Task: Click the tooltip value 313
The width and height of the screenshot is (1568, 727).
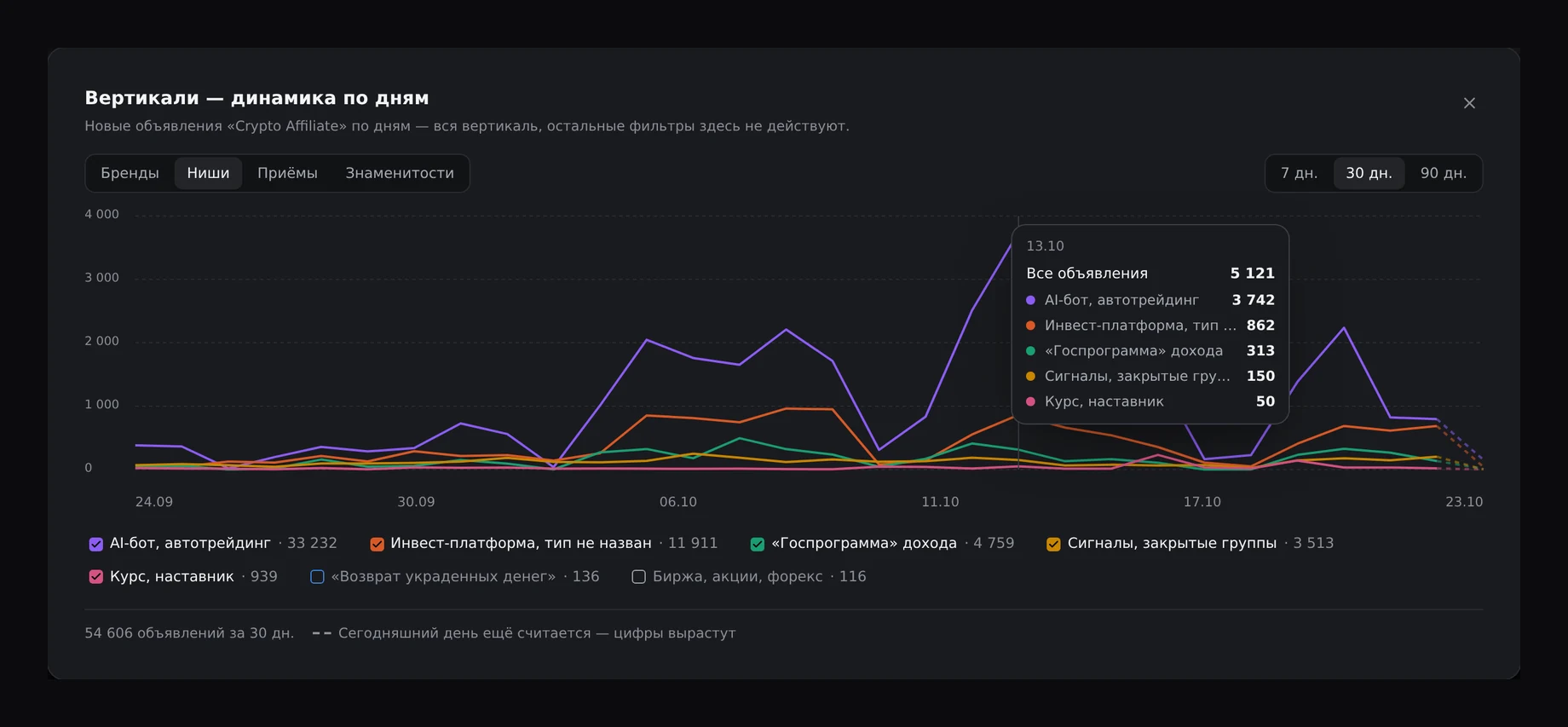Action: point(1261,351)
